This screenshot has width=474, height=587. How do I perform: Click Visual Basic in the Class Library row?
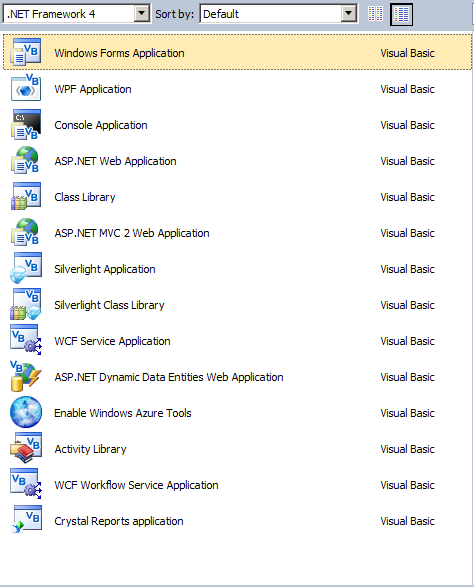click(x=407, y=197)
